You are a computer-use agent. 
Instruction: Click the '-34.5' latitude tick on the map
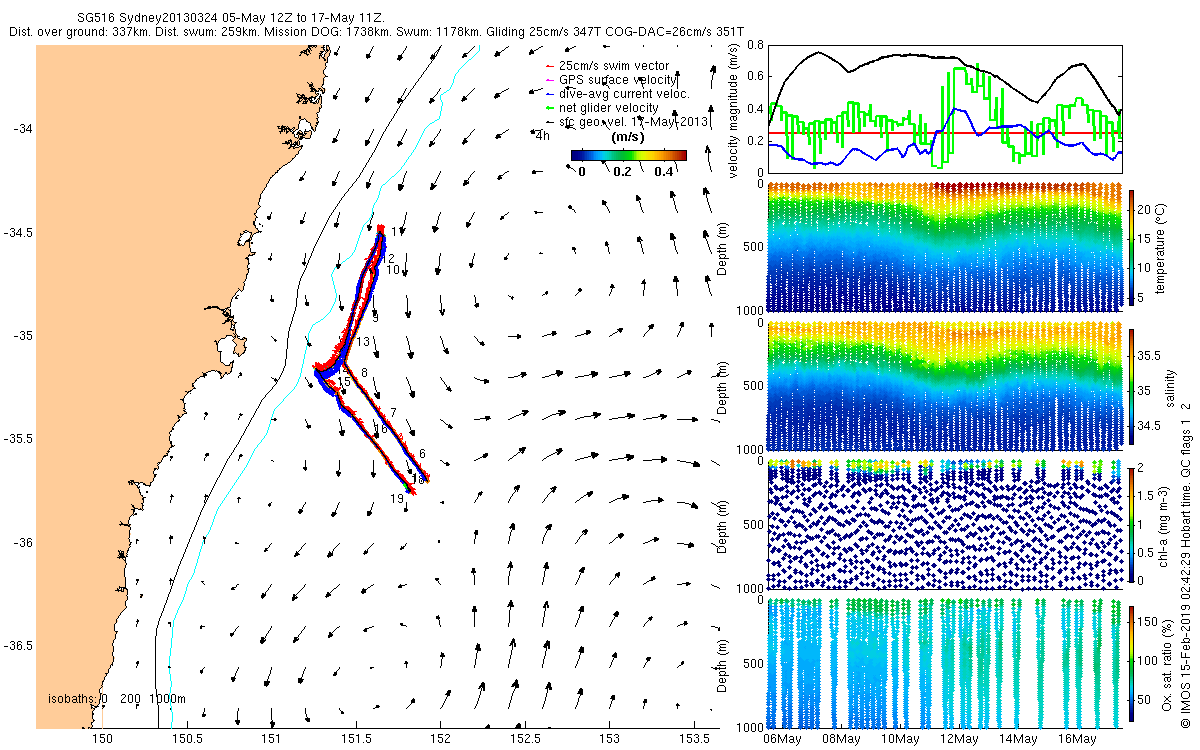[17, 232]
